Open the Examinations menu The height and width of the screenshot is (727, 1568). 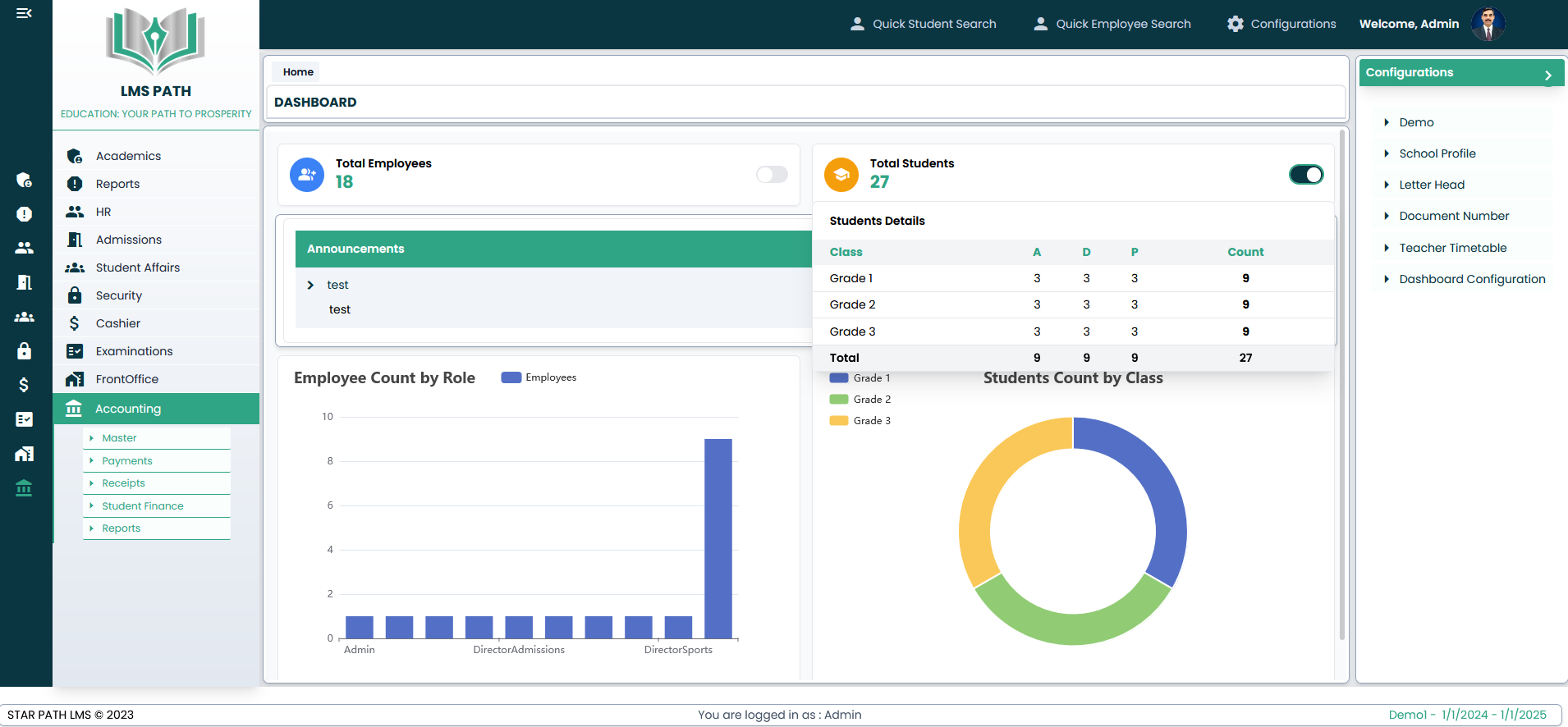point(156,351)
